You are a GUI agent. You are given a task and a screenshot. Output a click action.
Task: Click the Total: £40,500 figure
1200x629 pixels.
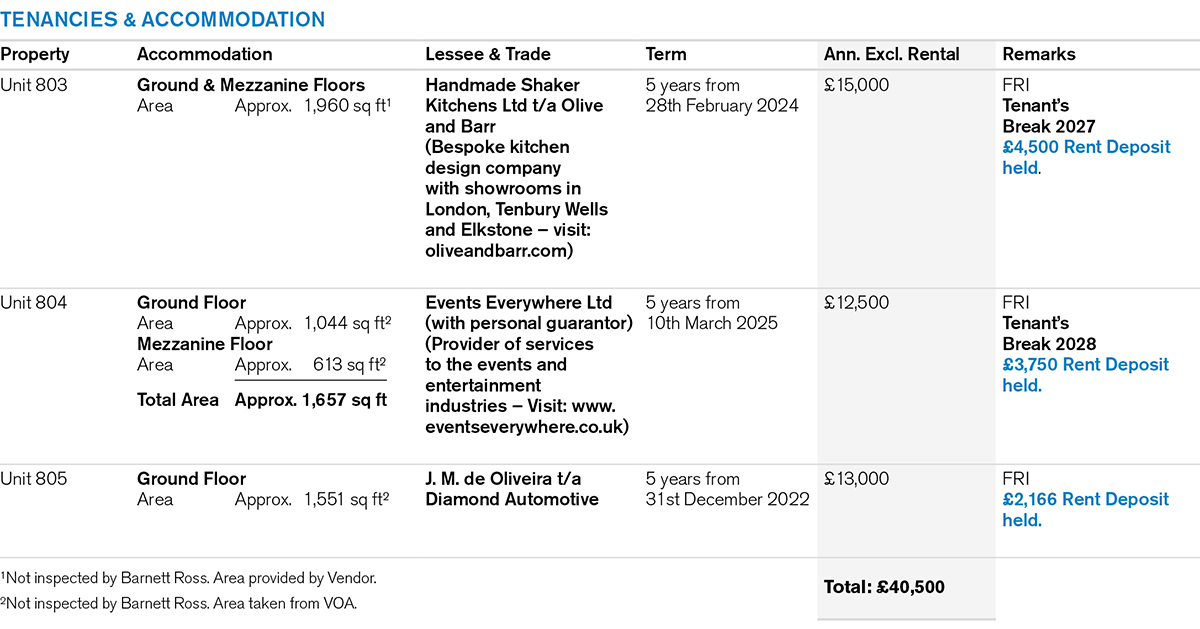pos(884,587)
